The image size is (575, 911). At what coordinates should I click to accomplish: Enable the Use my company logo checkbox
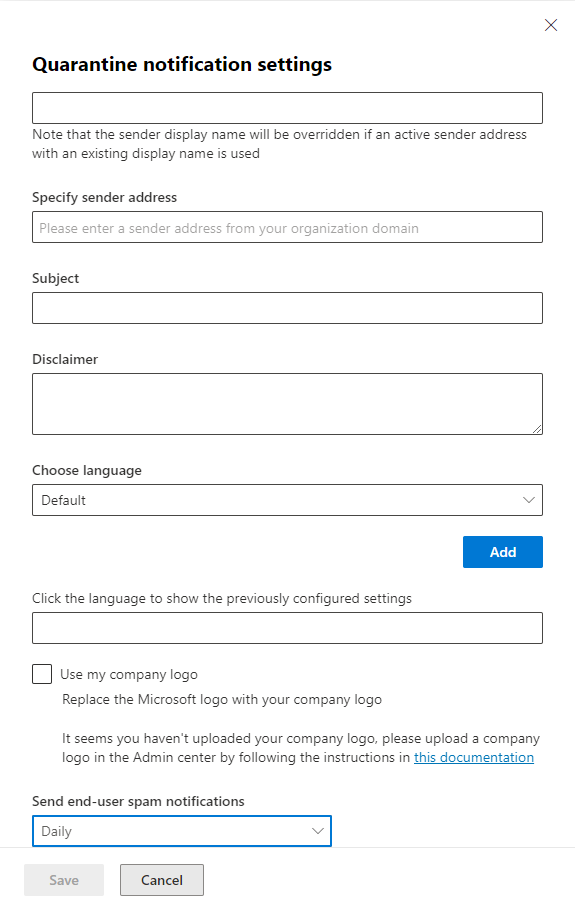[x=42, y=674]
